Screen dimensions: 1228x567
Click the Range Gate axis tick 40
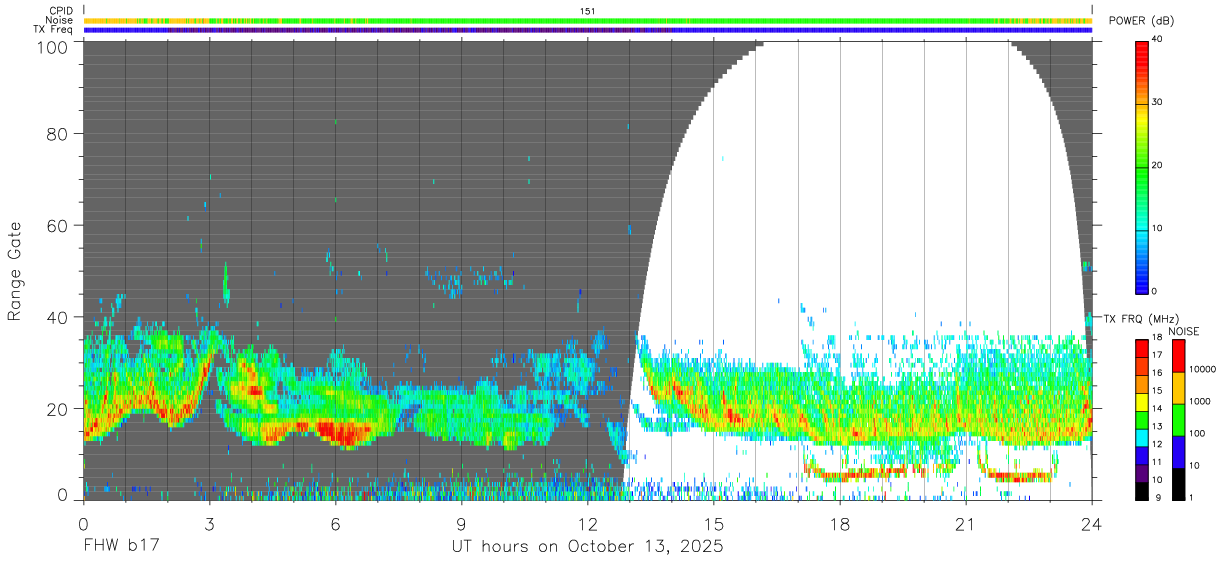click(58, 317)
